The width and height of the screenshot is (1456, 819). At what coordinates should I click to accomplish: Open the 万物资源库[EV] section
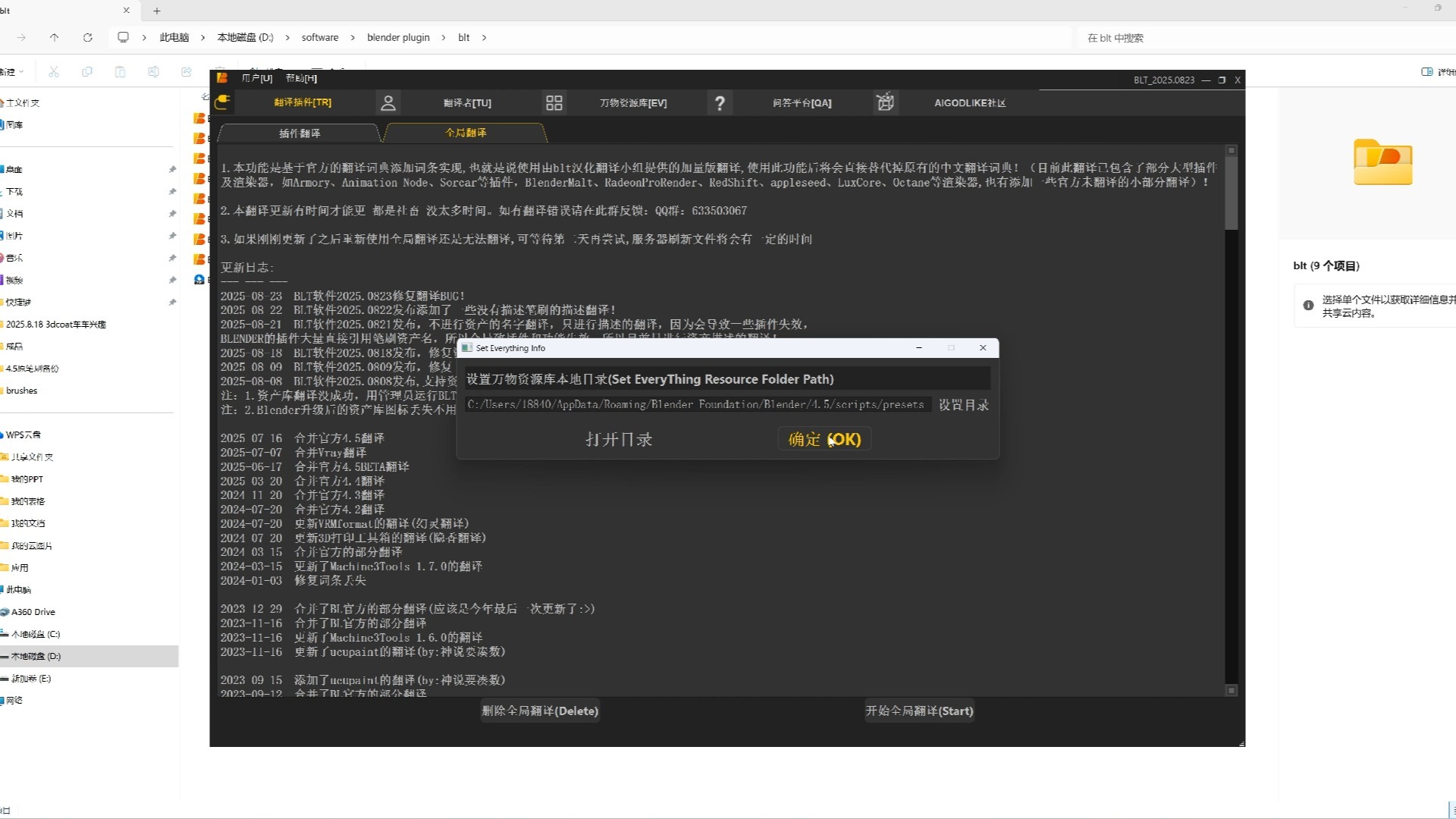(633, 102)
